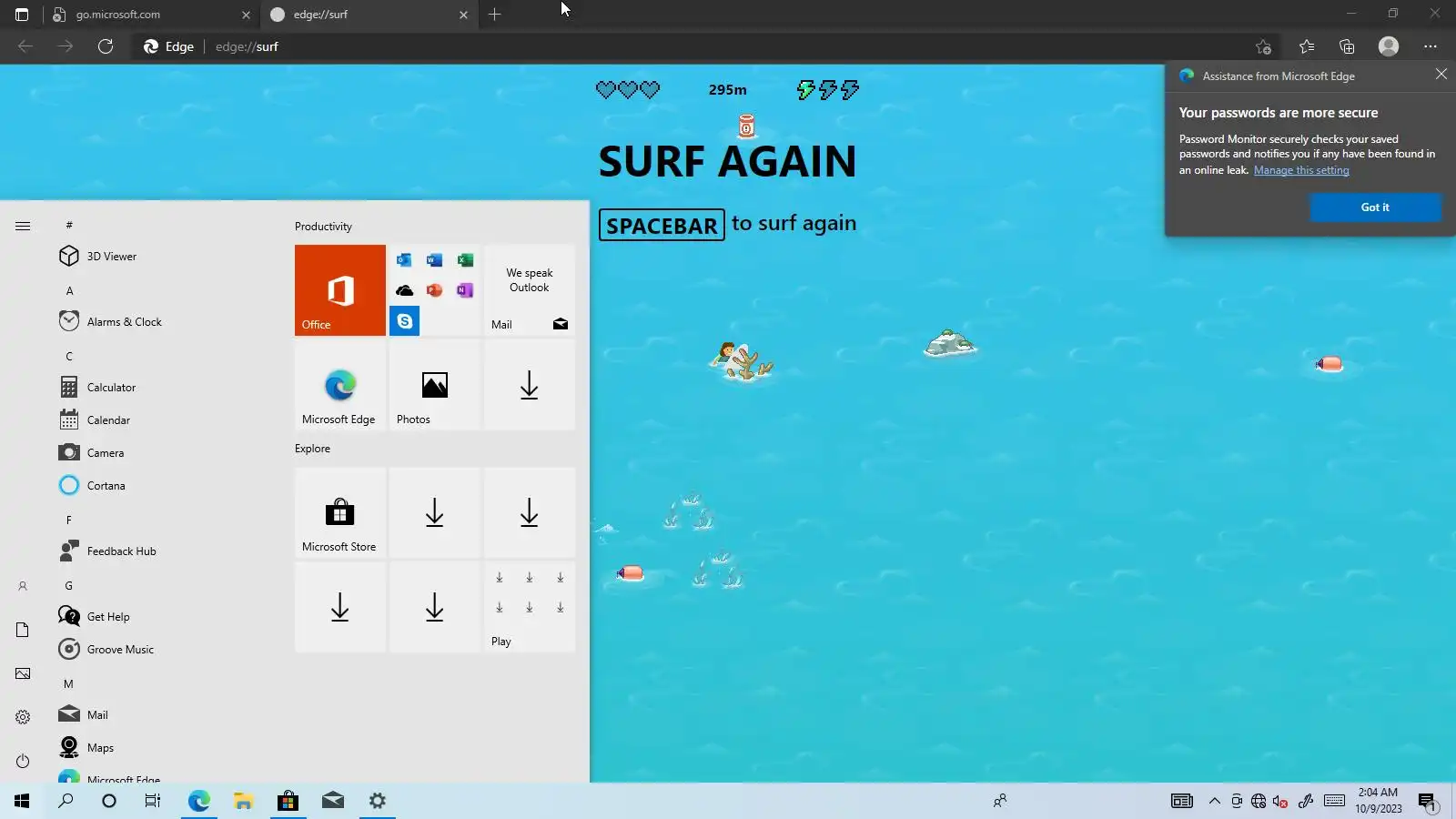Viewport: 1456px width, 819px height.
Task: Open the Edge profile menu
Action: (1389, 46)
